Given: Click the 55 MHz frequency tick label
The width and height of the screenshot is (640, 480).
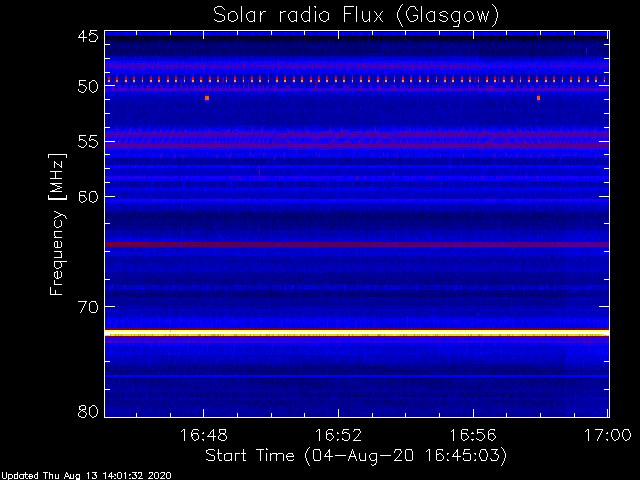Looking at the screenshot, I should point(88,142).
